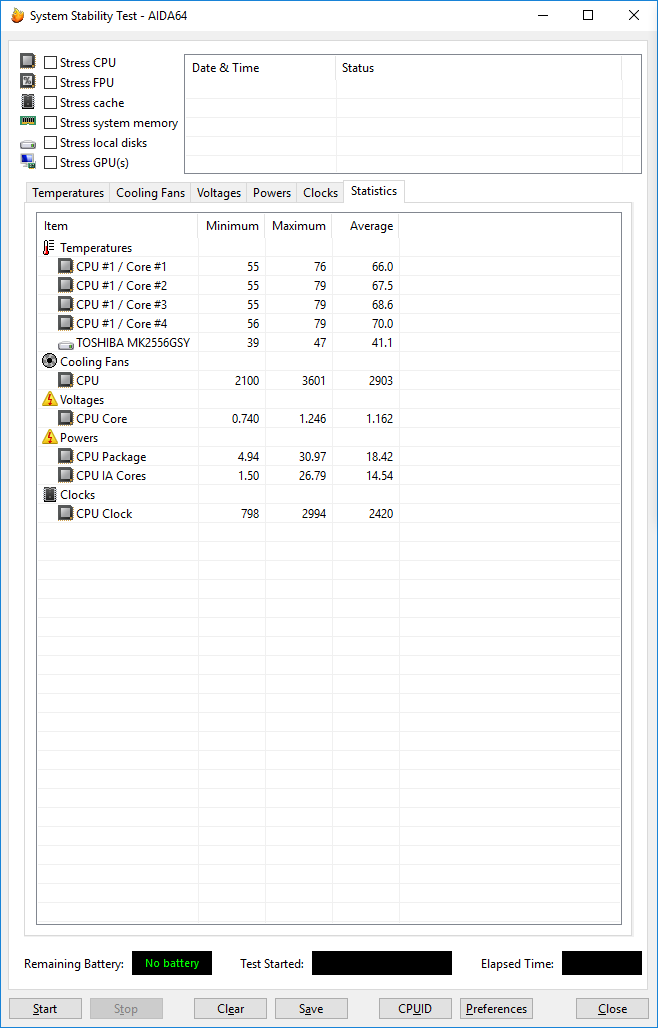Click the CPU Core maximum value 1.246
The height and width of the screenshot is (1029, 658).
[x=312, y=419]
